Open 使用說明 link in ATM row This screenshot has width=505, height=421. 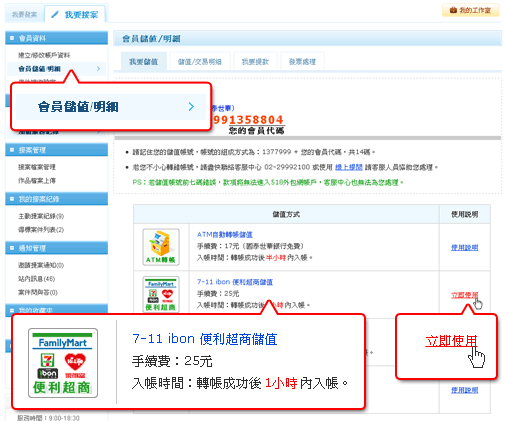[x=465, y=247]
